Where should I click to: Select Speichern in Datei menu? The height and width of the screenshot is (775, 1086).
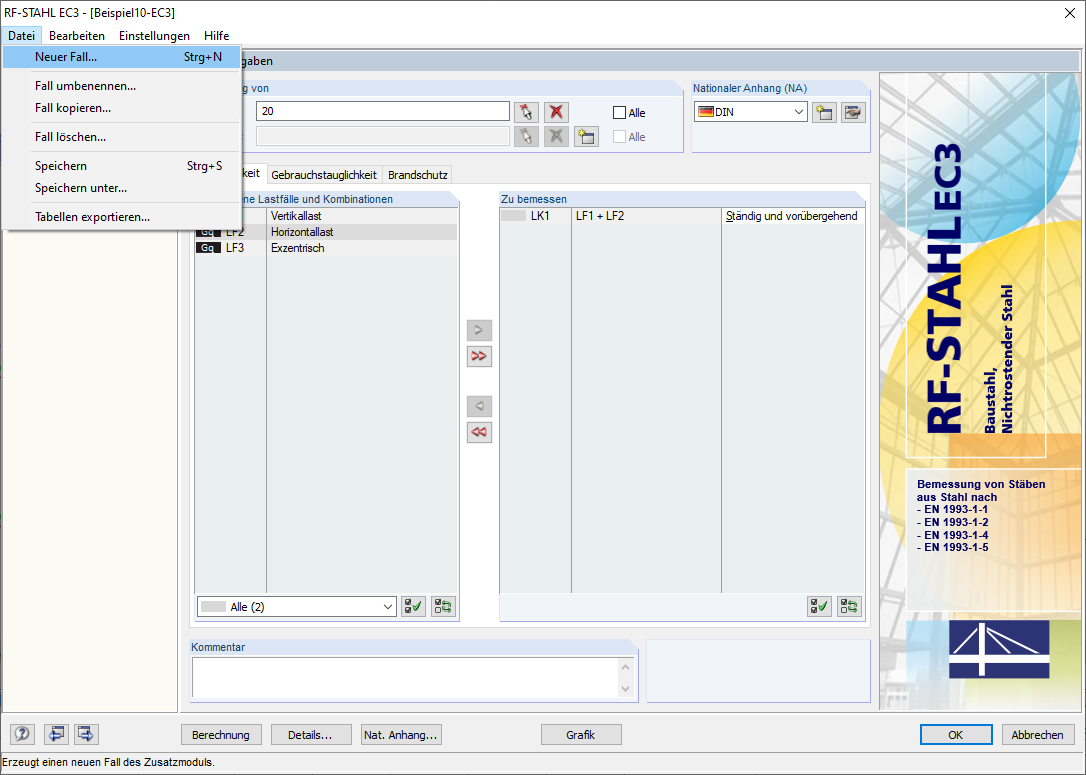(x=121, y=166)
